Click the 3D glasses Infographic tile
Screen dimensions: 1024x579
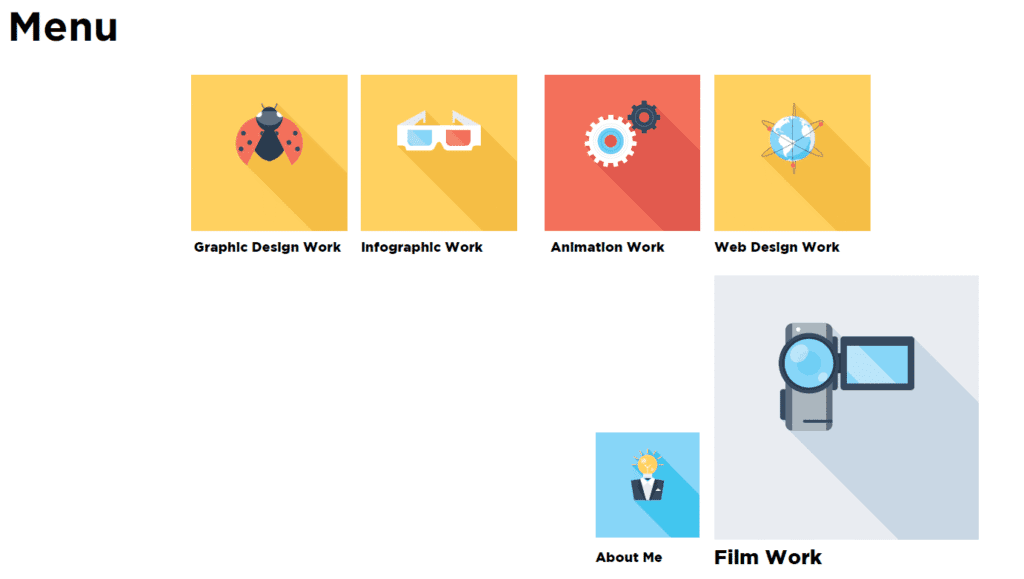click(x=439, y=153)
